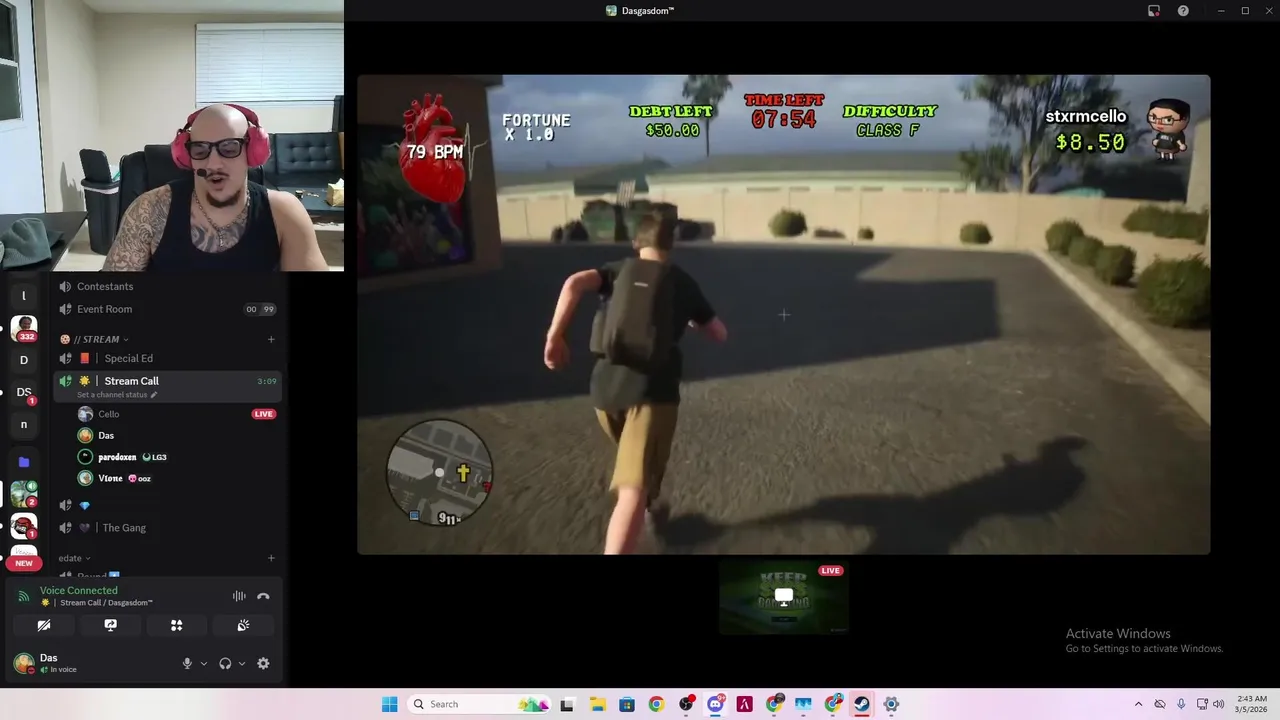The image size is (1280, 720).
Task: Join the Contestants voice channel
Action: [168, 287]
